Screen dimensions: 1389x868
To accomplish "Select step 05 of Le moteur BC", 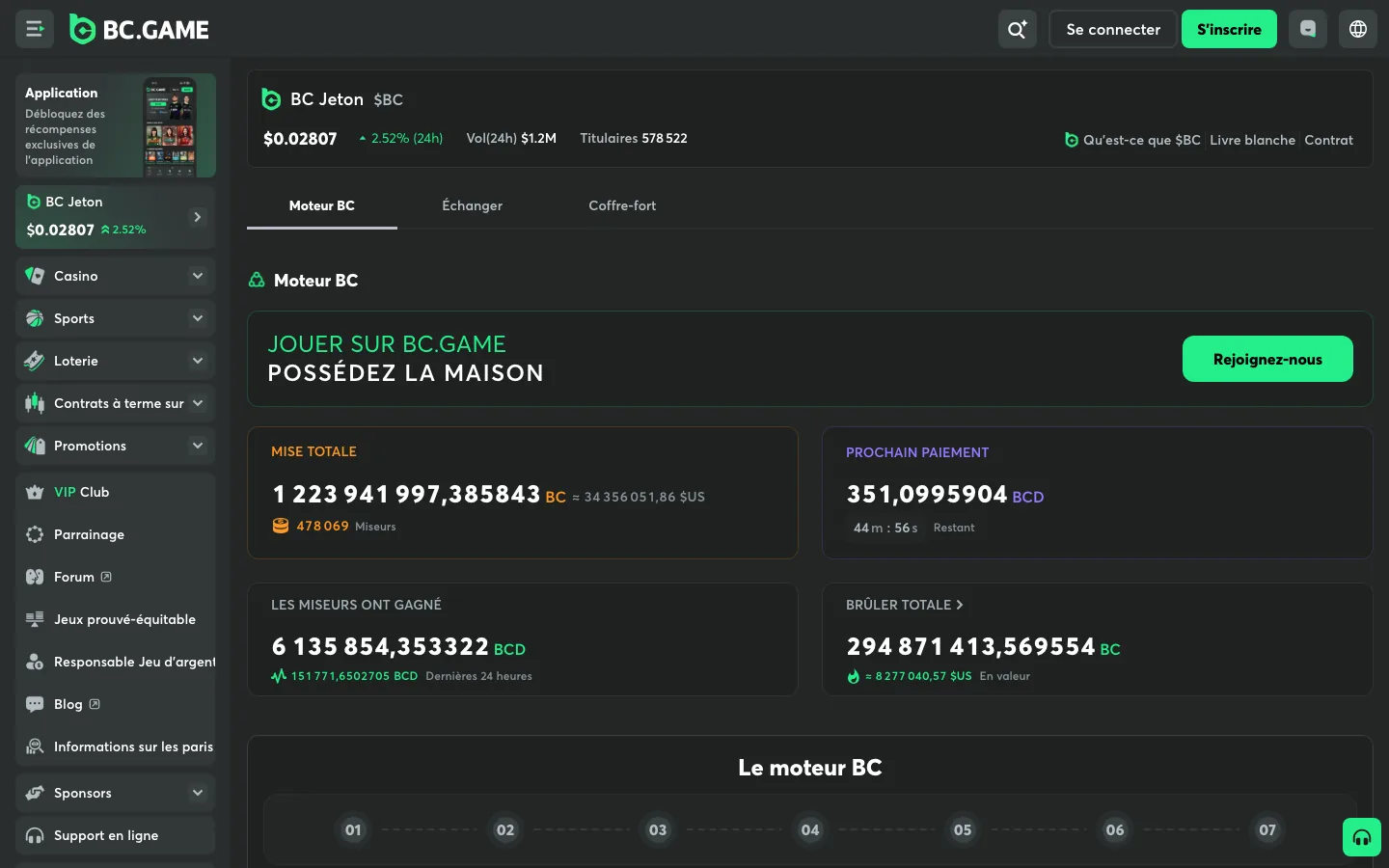I will pos(963,829).
